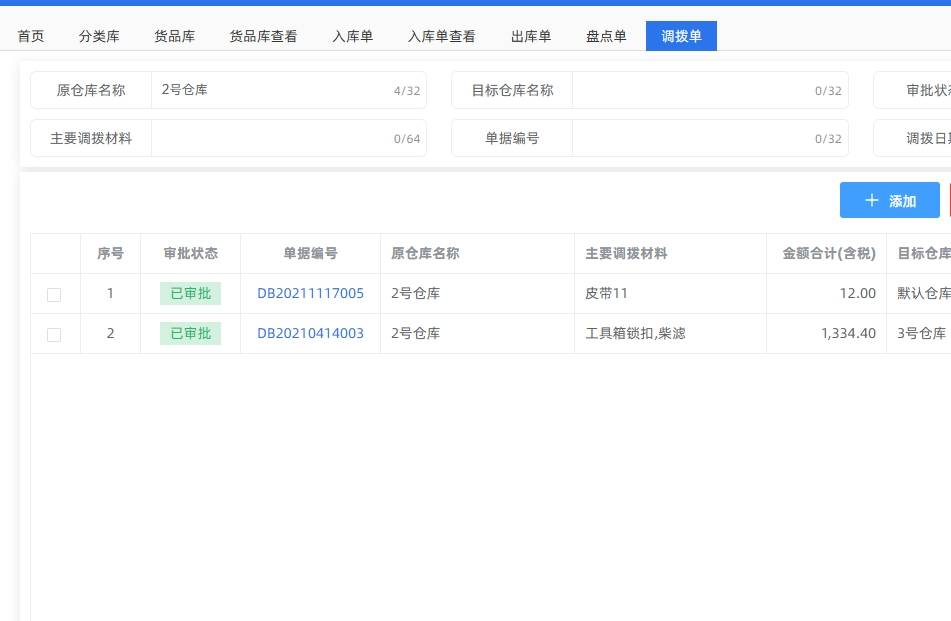The height and width of the screenshot is (621, 951).
Task: Open document link DB20211117005
Action: pyautogui.click(x=310, y=293)
